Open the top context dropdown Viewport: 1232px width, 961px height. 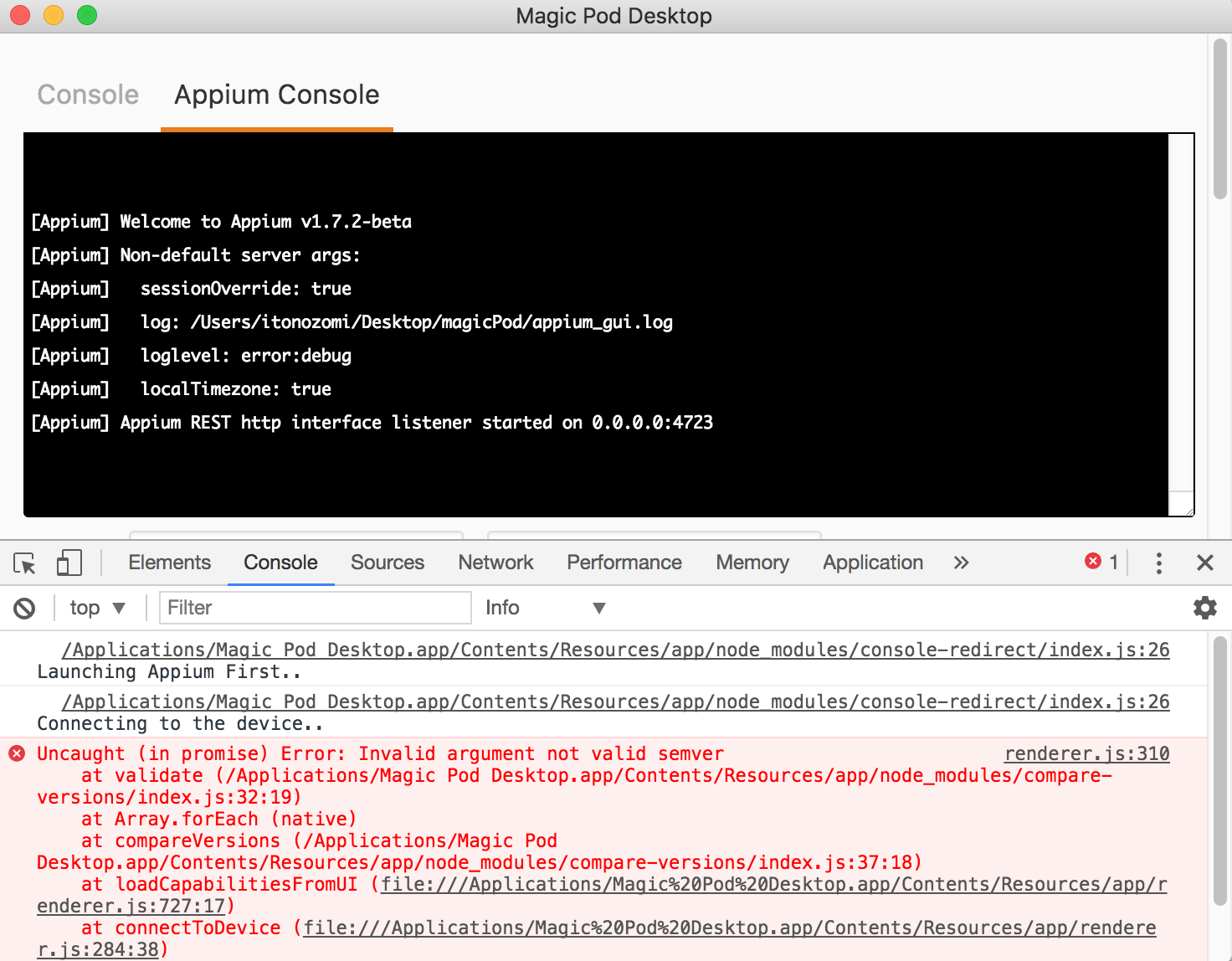coord(97,608)
